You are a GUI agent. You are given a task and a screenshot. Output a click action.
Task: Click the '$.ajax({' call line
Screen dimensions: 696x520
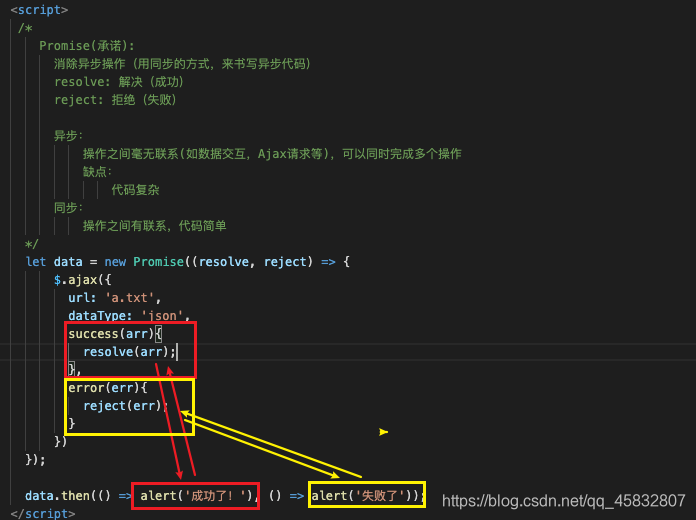83,280
